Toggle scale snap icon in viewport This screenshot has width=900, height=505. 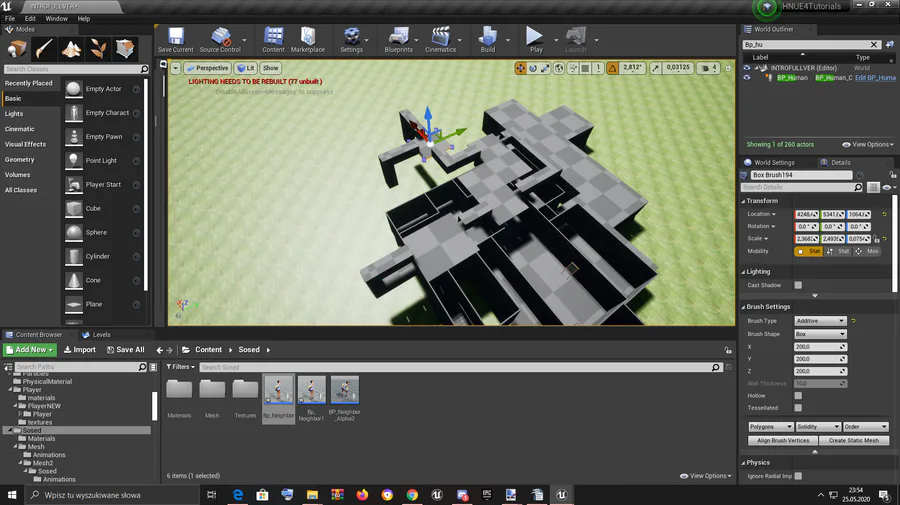tap(655, 68)
